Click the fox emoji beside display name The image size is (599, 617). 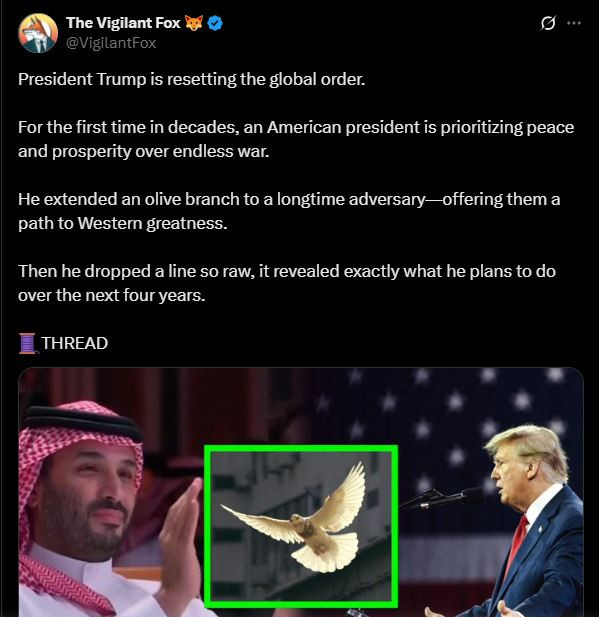194,23
